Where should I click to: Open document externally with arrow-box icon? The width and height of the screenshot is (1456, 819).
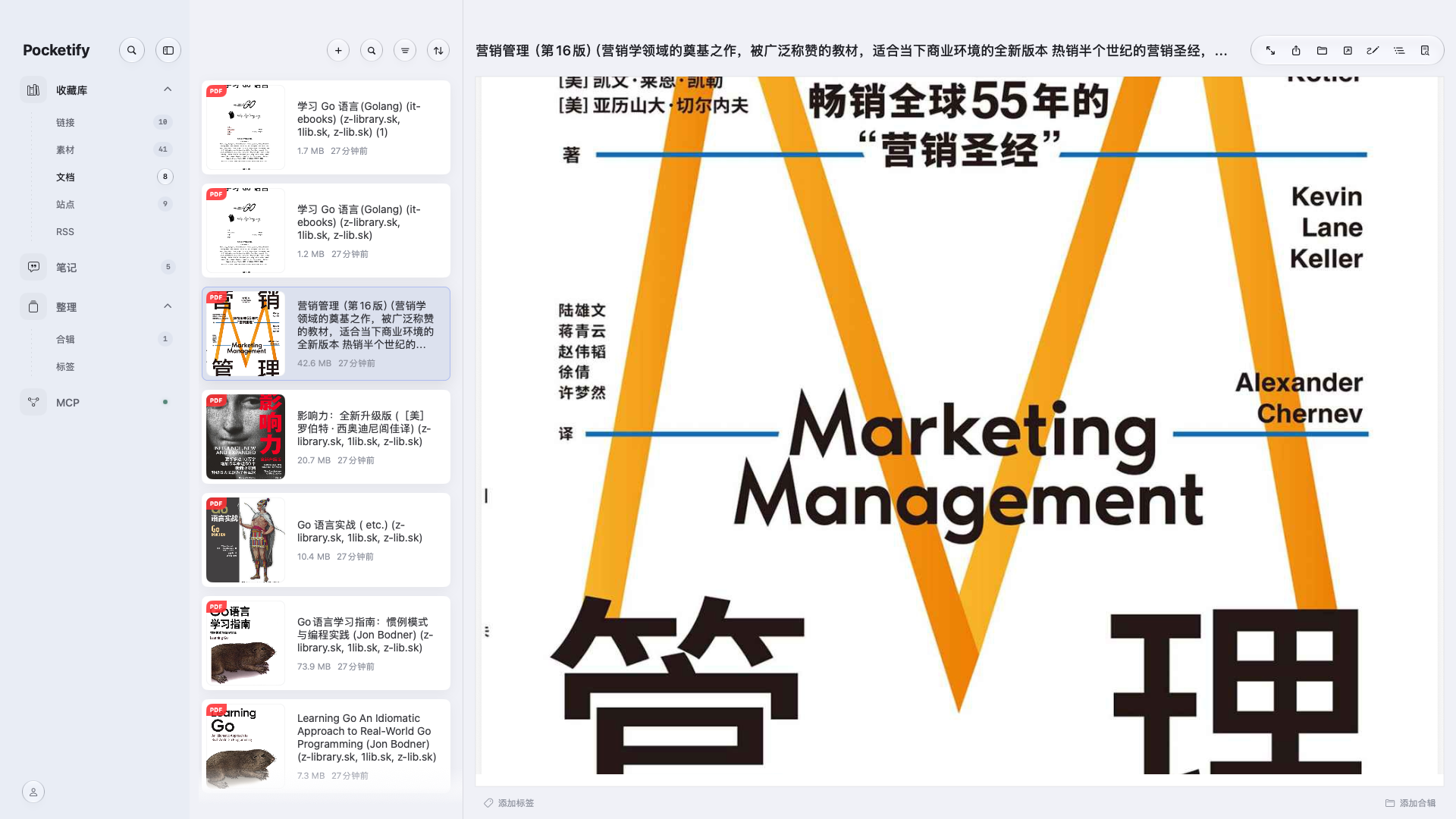[x=1348, y=50]
